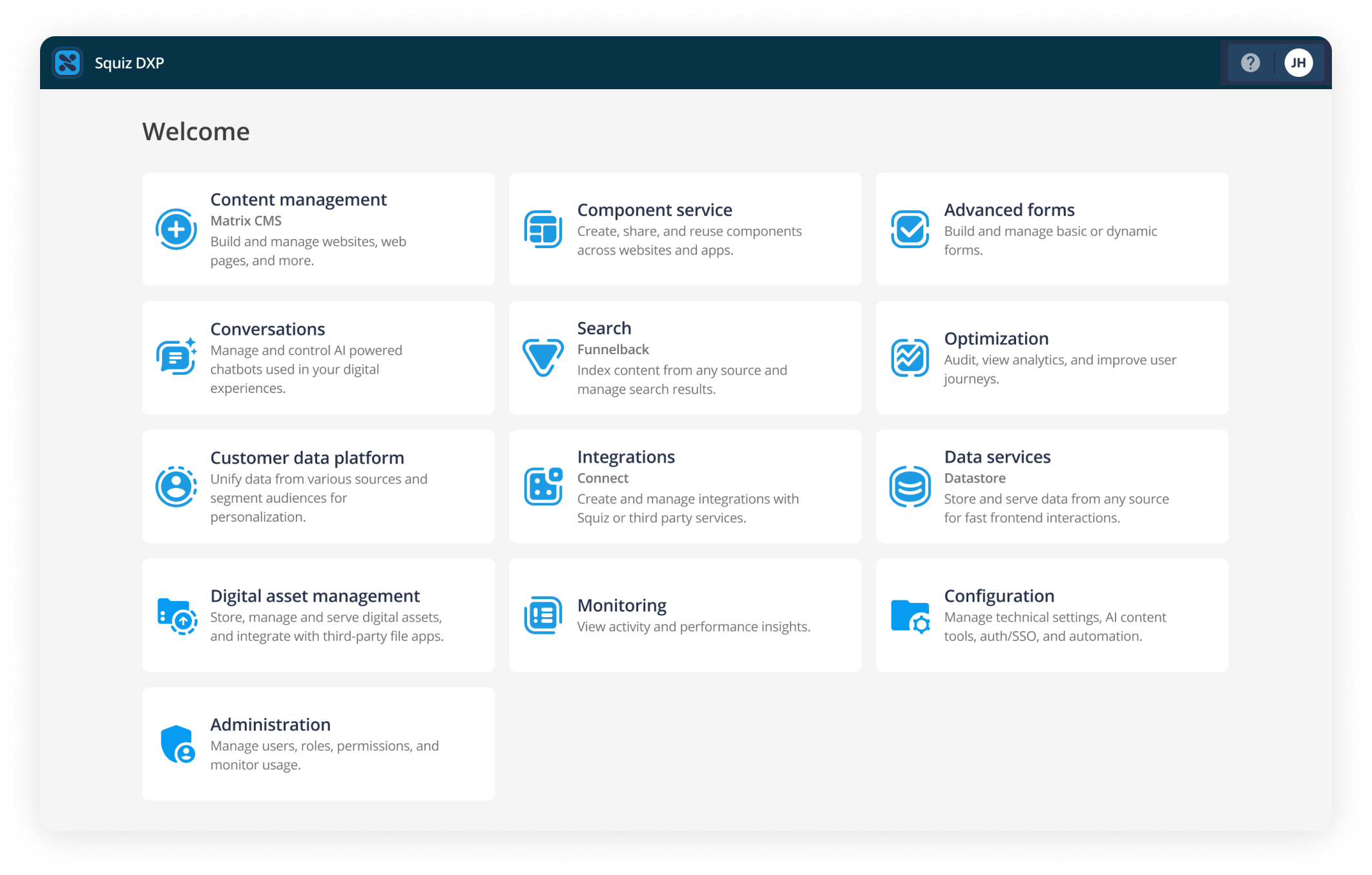Click the Configuration folder-gear icon

(910, 616)
